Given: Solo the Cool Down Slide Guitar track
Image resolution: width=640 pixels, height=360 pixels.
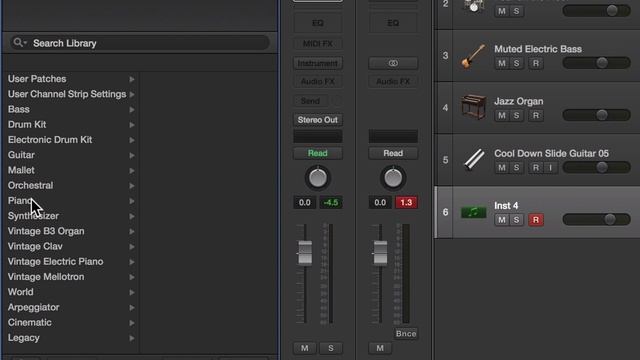Looking at the screenshot, I should click(516, 168).
